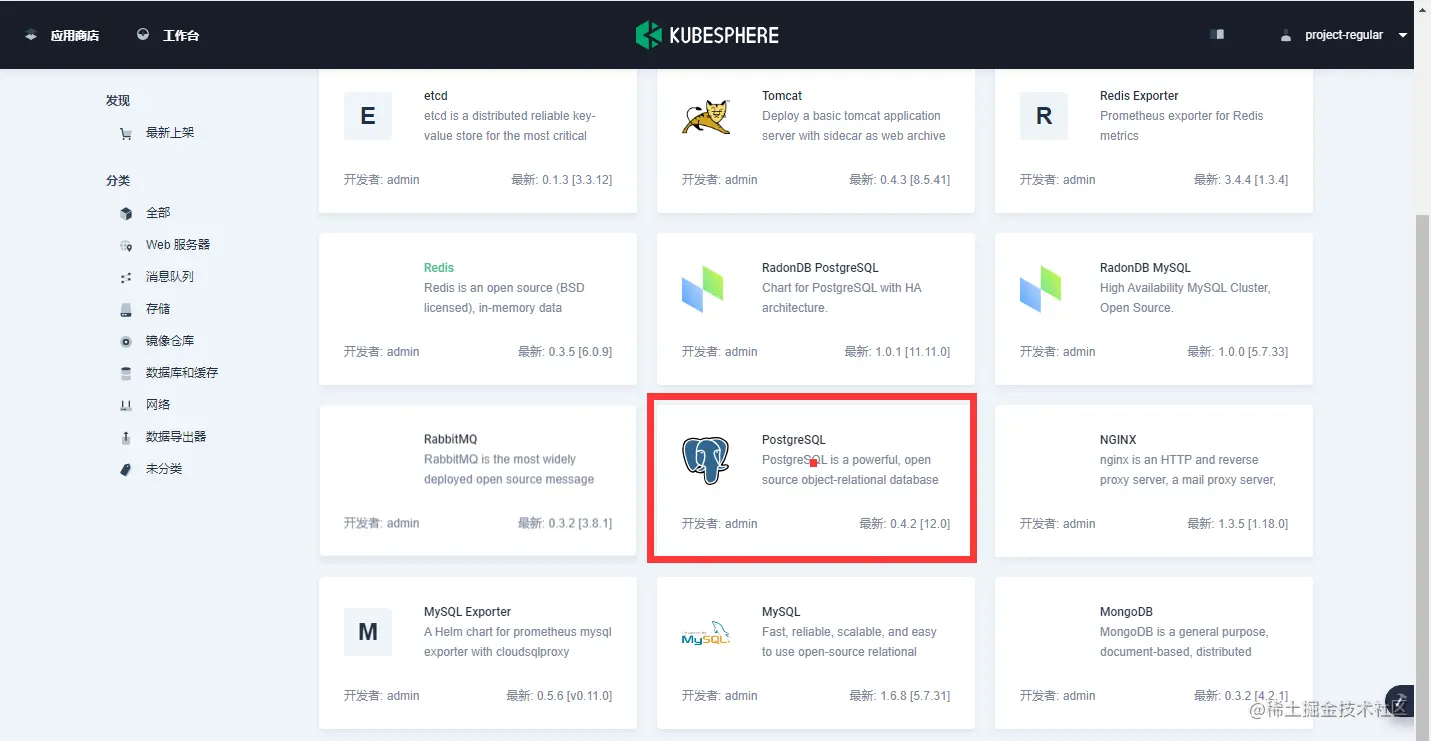The image size is (1431, 741).
Task: Click the storage icon next to 存储
Action: (126, 309)
